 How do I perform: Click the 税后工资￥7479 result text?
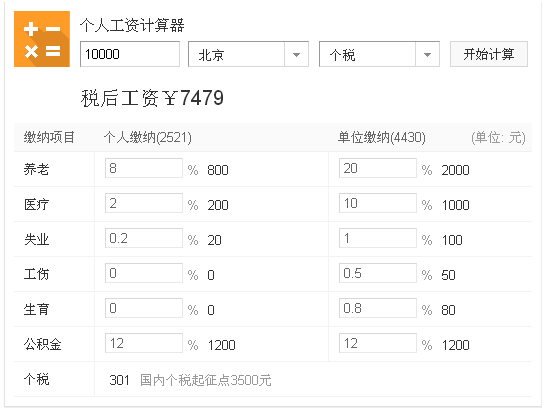tap(152, 98)
